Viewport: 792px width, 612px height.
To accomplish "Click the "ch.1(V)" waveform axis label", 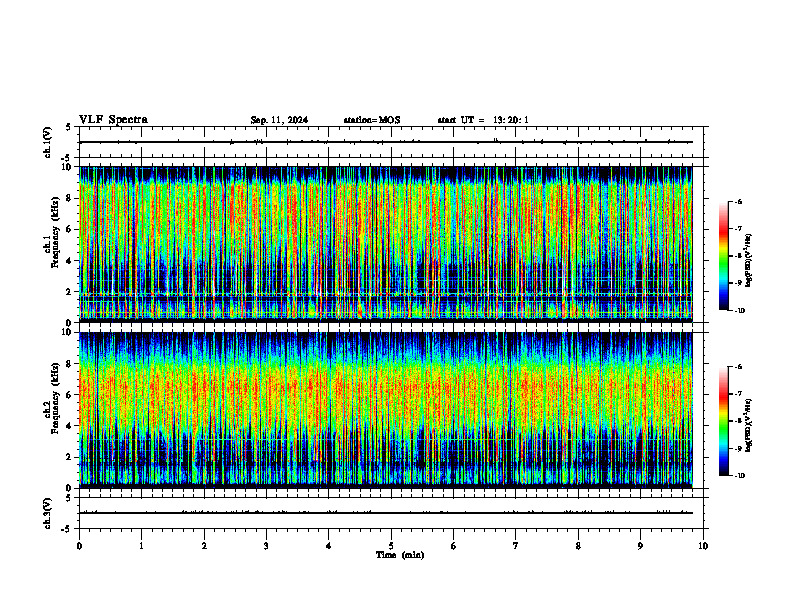I will (x=48, y=142).
